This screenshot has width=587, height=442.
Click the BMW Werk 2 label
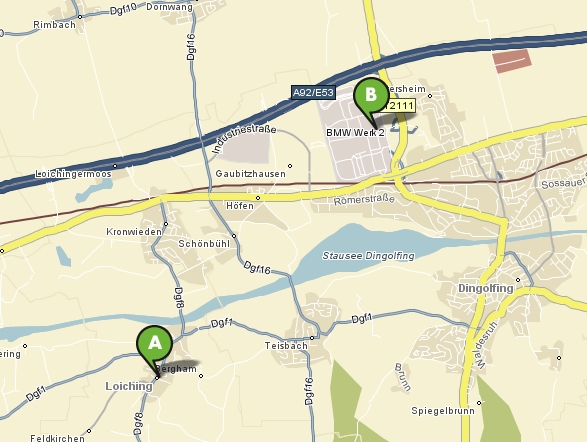point(355,132)
